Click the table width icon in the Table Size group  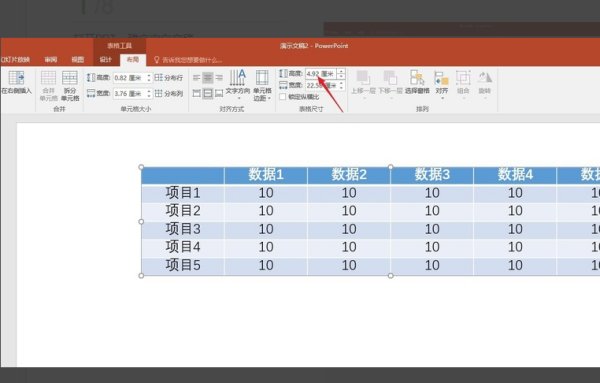point(283,85)
